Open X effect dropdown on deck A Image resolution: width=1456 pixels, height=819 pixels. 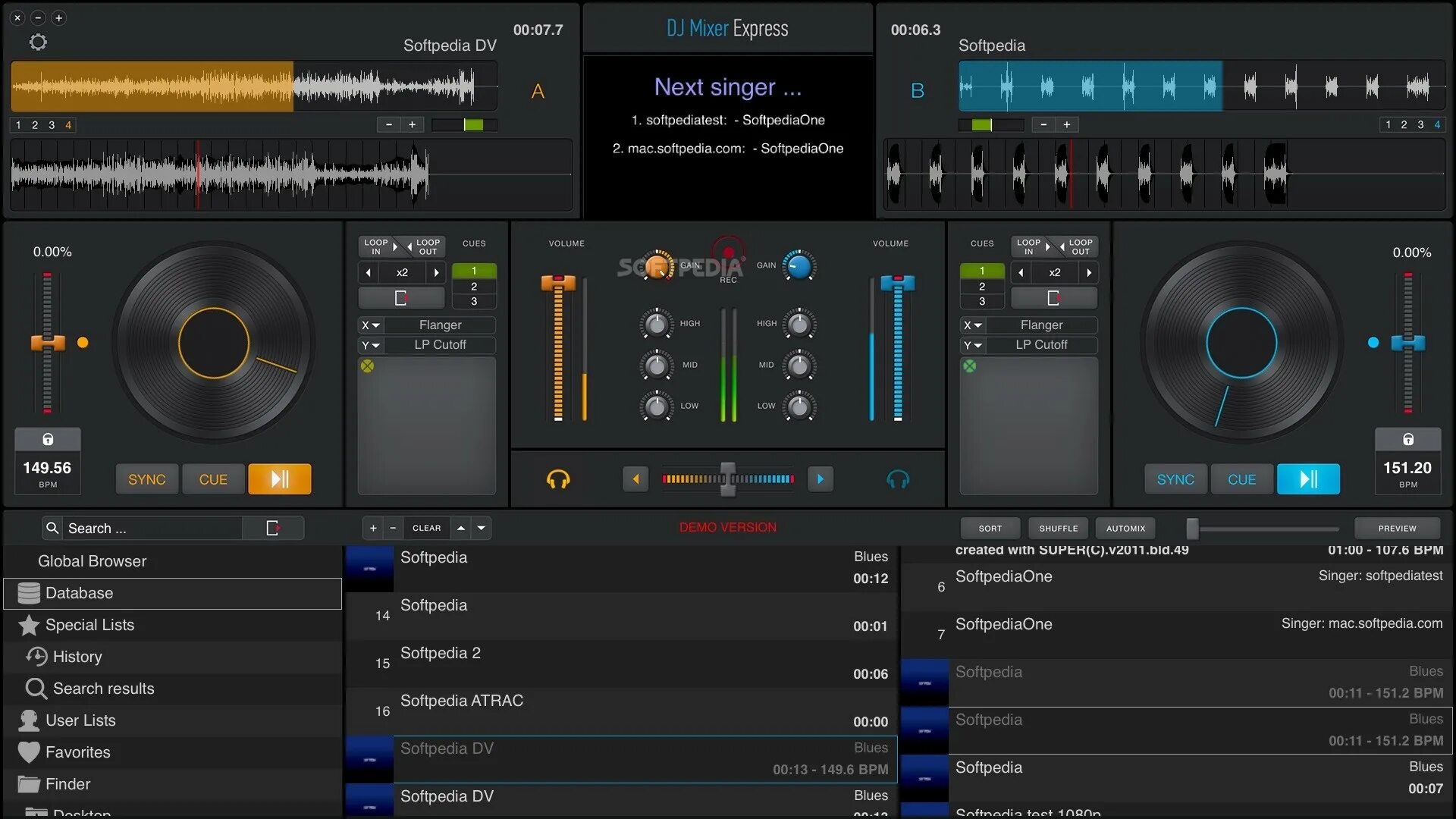(x=371, y=325)
